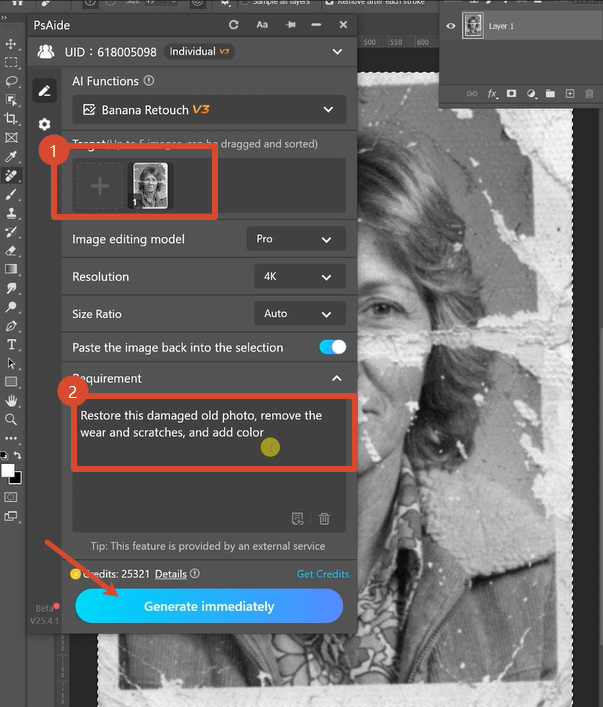Select the target portrait thumbnail
Screen dimensions: 603x707
pyautogui.click(x=150, y=185)
